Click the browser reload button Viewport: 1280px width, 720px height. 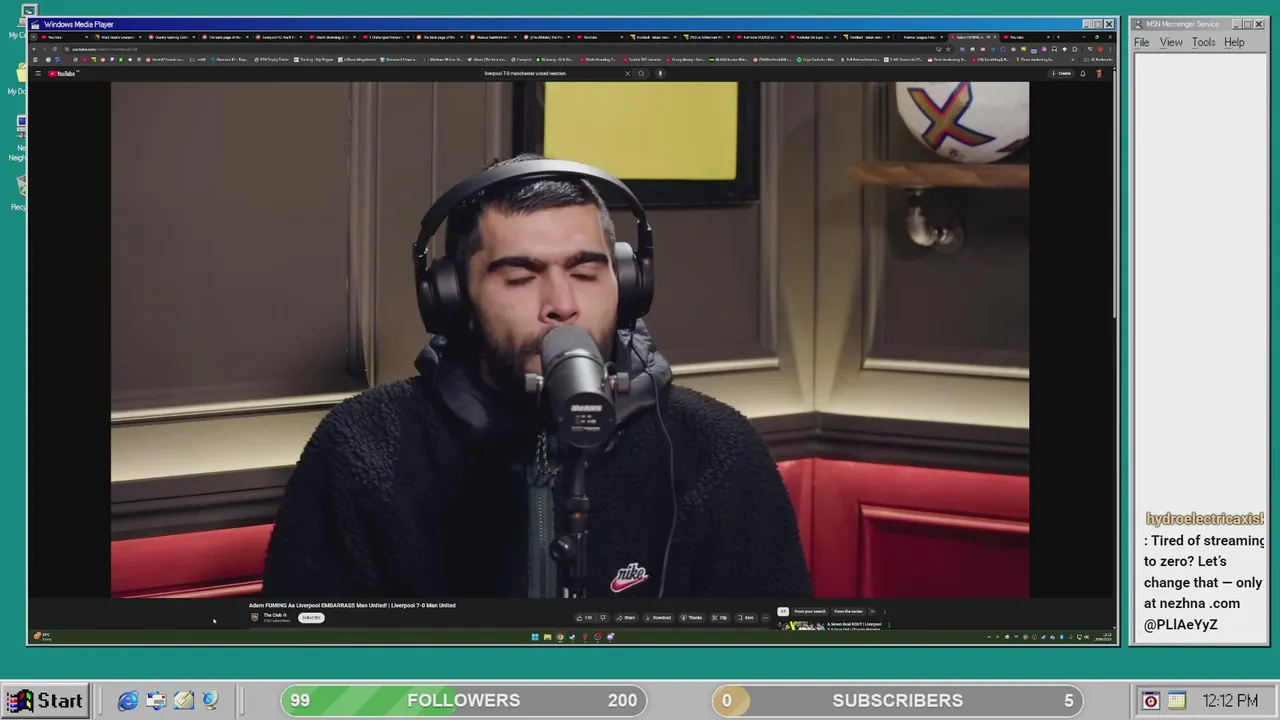pyautogui.click(x=55, y=49)
